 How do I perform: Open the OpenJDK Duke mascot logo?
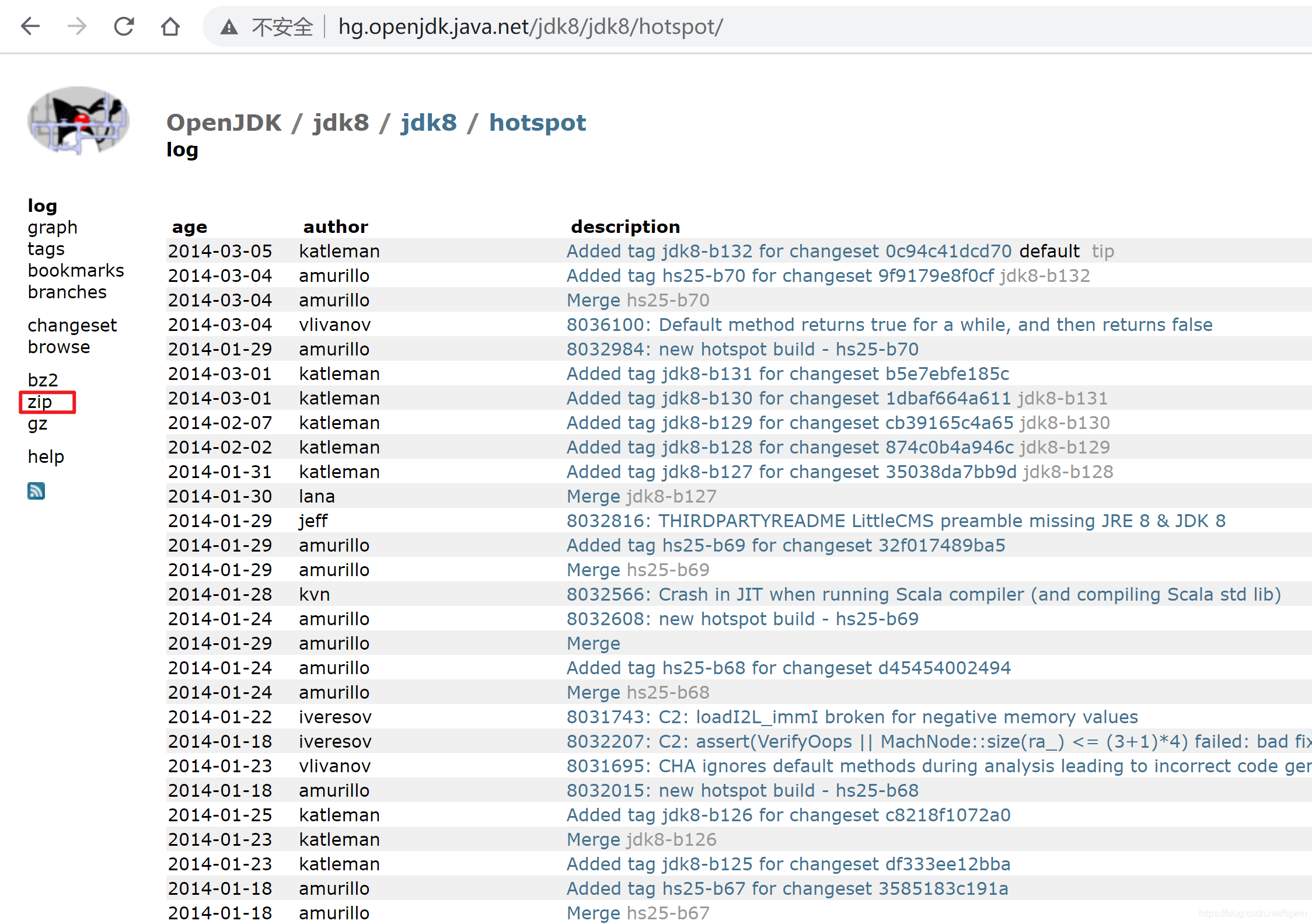point(79,121)
